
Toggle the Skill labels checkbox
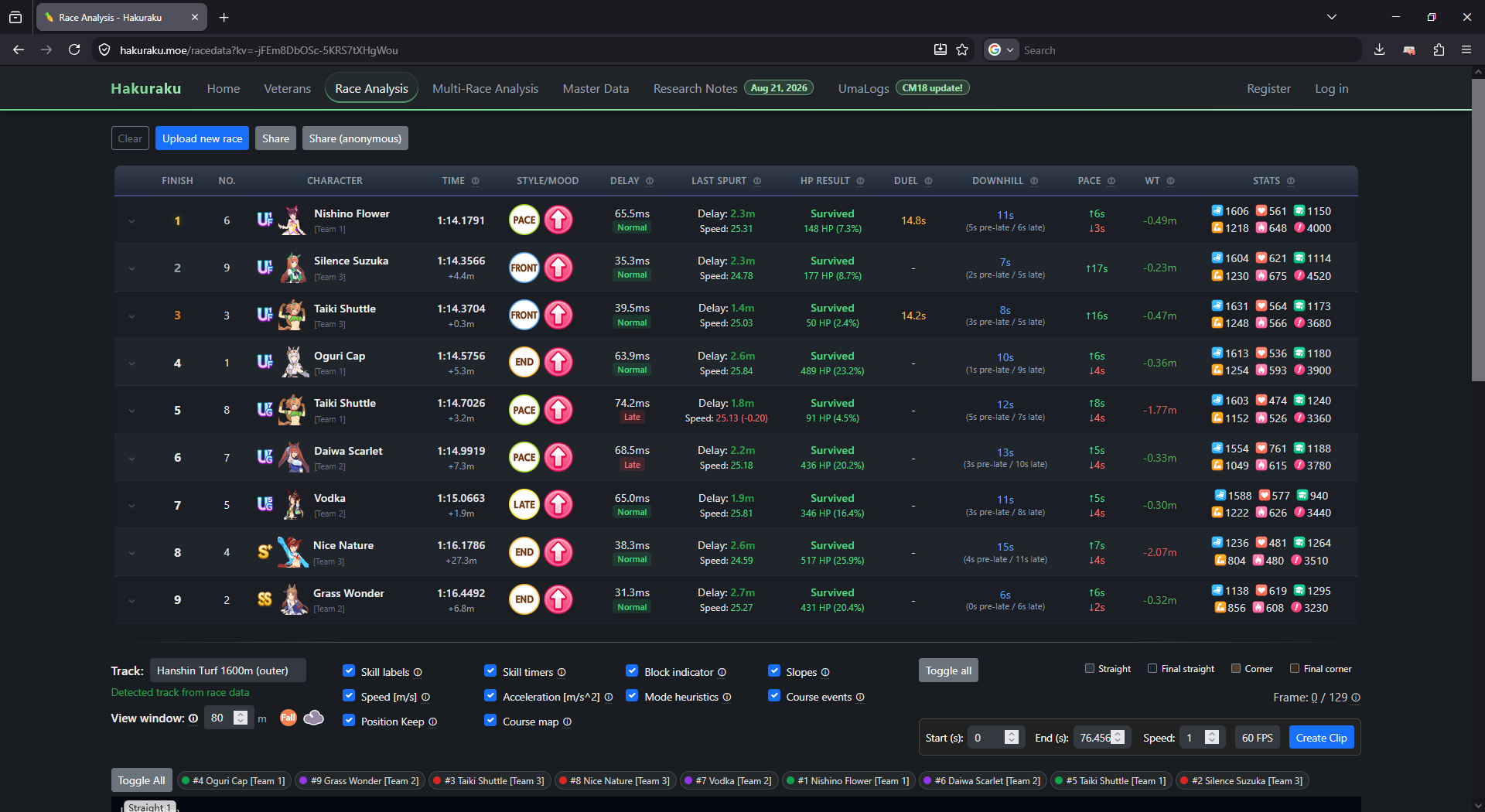[x=349, y=671]
